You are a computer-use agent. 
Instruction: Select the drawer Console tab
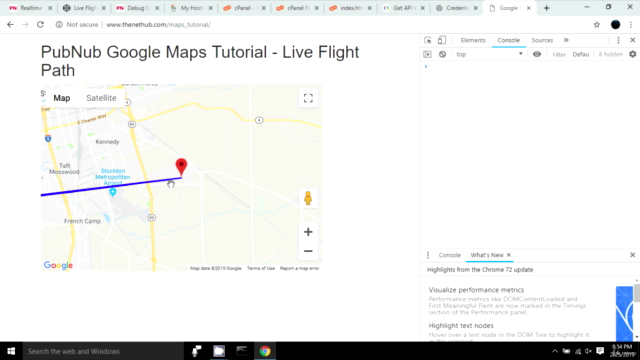(x=449, y=255)
